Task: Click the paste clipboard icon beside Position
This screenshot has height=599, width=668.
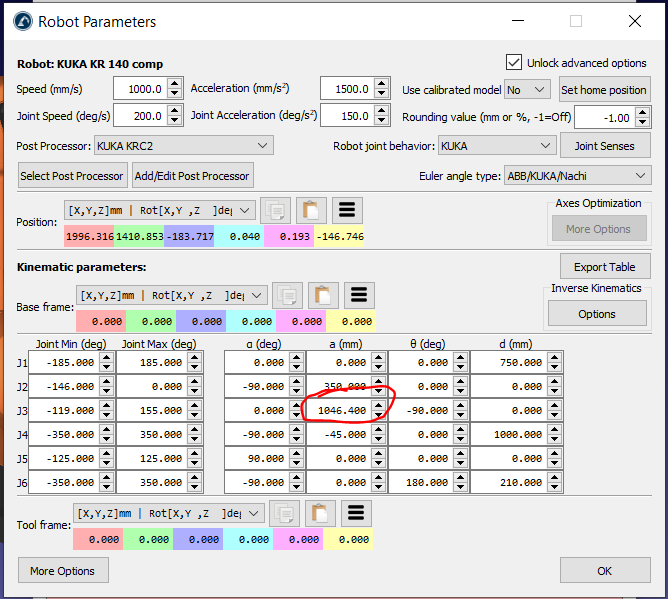Action: [311, 211]
